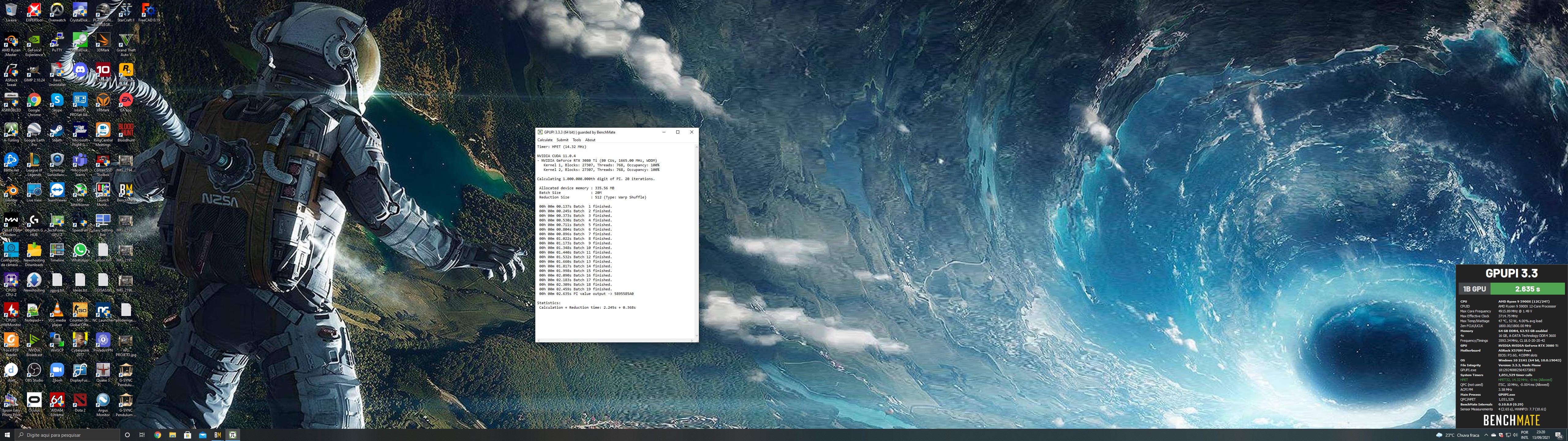The height and width of the screenshot is (441, 1568).
Task: Click the 23°C Chuva fraca weather widget
Action: pyautogui.click(x=1457, y=435)
